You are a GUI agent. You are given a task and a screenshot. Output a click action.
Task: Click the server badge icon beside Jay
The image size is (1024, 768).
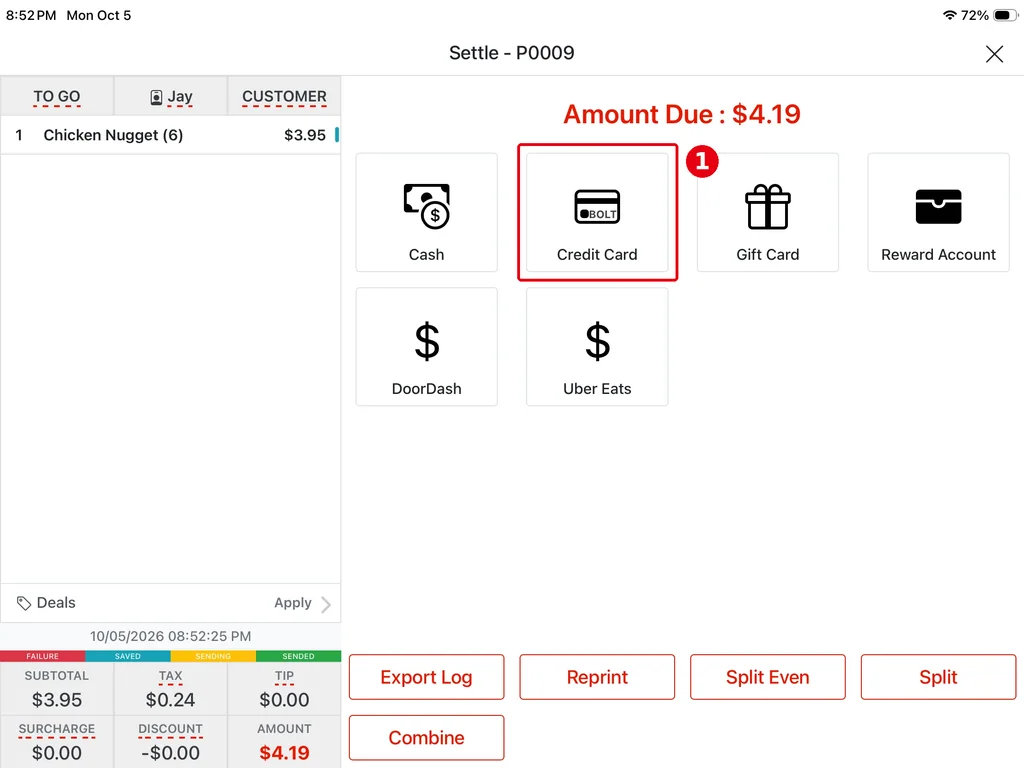click(156, 97)
